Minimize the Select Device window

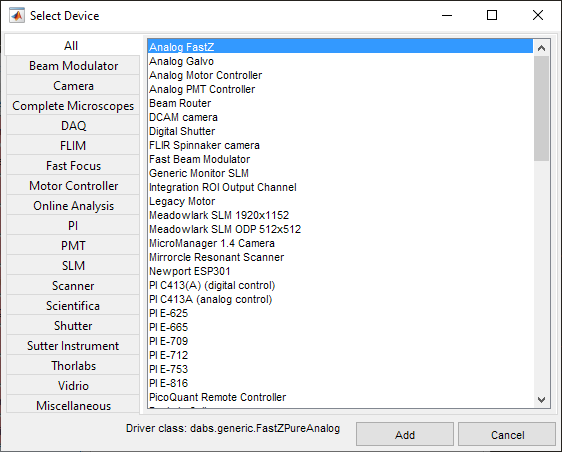coord(447,15)
